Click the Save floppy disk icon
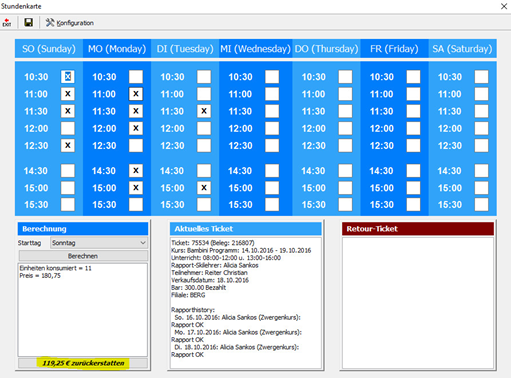Screen dimensions: 511x378 click(29, 22)
